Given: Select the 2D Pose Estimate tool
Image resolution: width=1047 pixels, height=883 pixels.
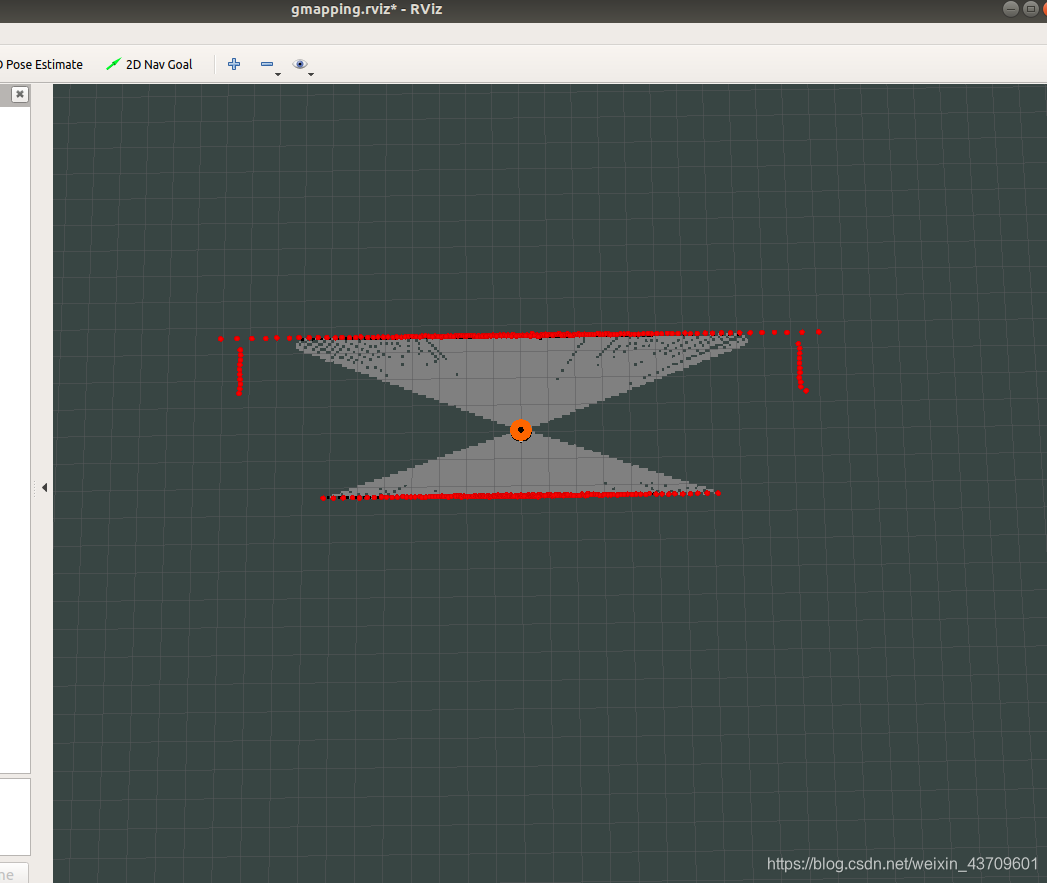Looking at the screenshot, I should pos(41,65).
